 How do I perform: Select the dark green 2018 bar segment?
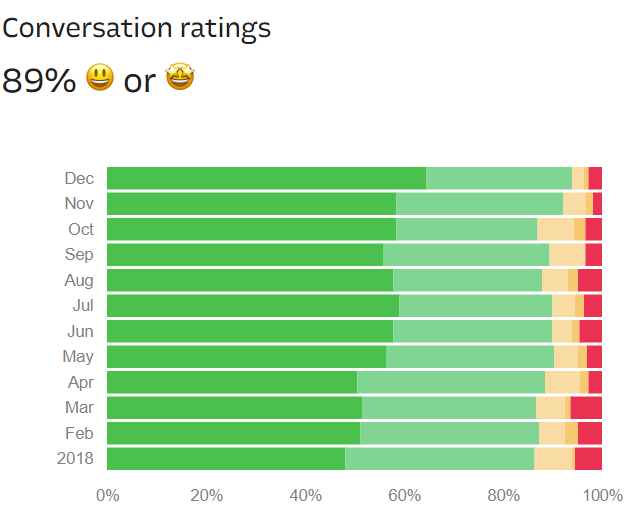(x=226, y=458)
